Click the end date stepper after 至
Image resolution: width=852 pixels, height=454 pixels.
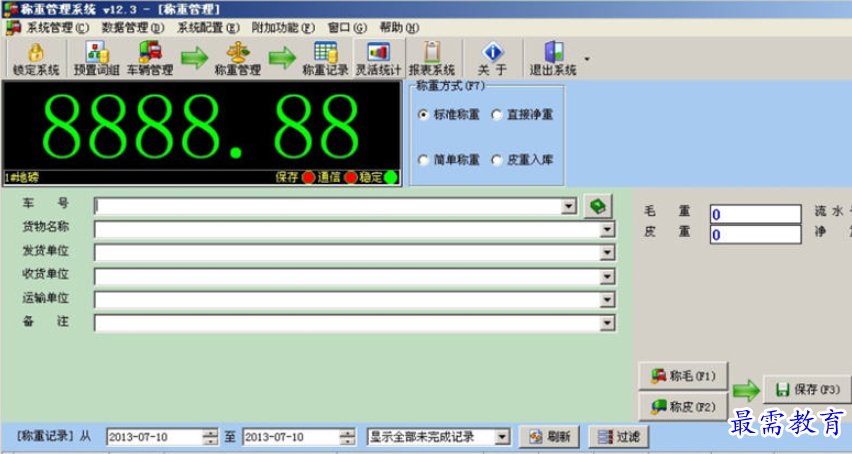point(347,437)
